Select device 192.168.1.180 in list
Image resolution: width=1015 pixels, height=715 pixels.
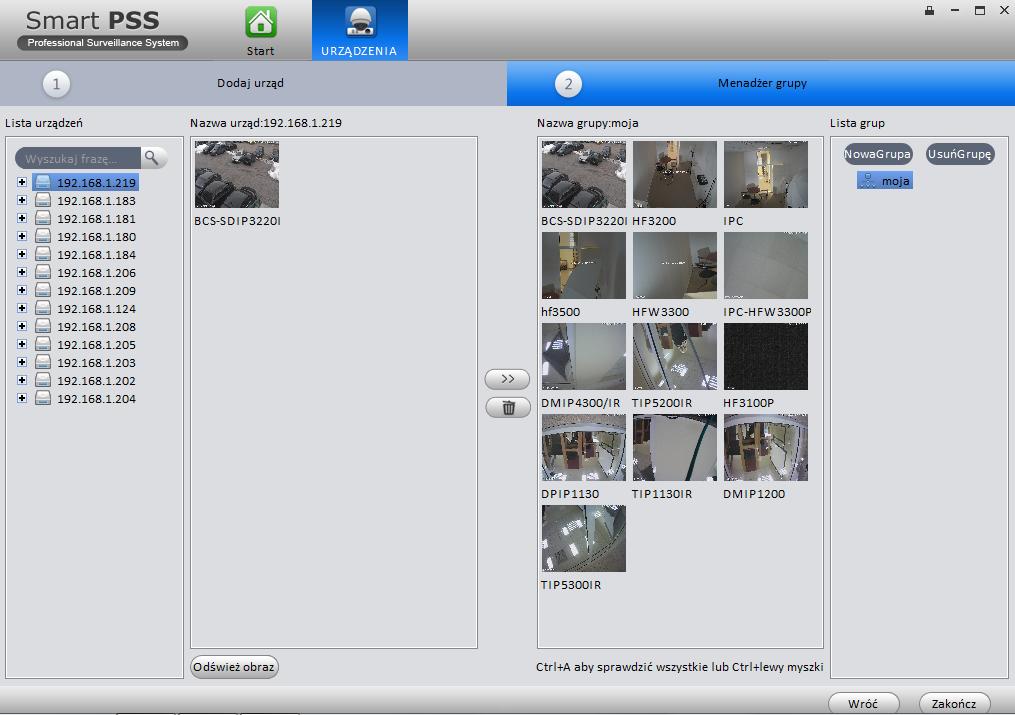(85, 237)
